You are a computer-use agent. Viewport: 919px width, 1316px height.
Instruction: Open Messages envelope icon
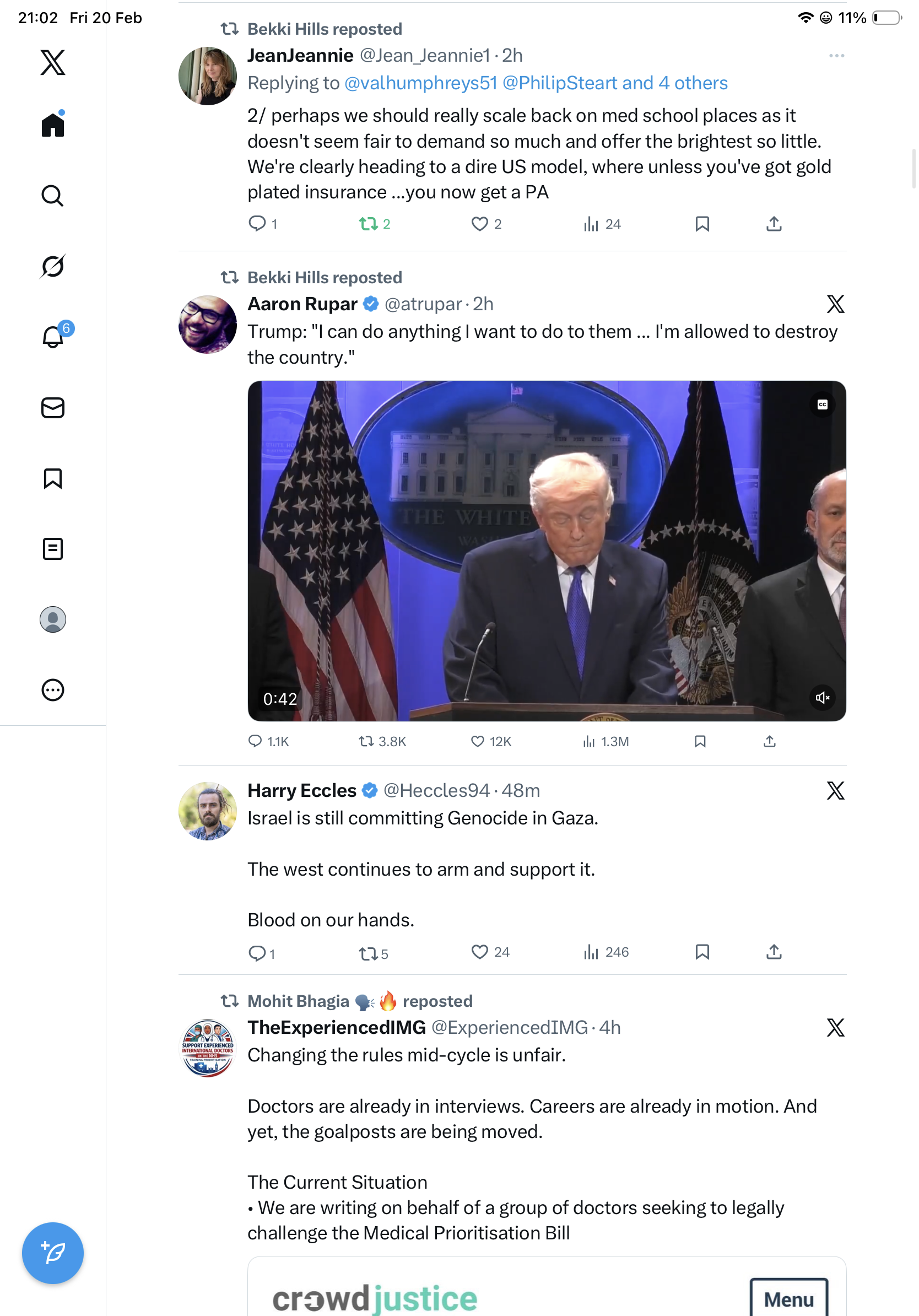tap(53, 407)
